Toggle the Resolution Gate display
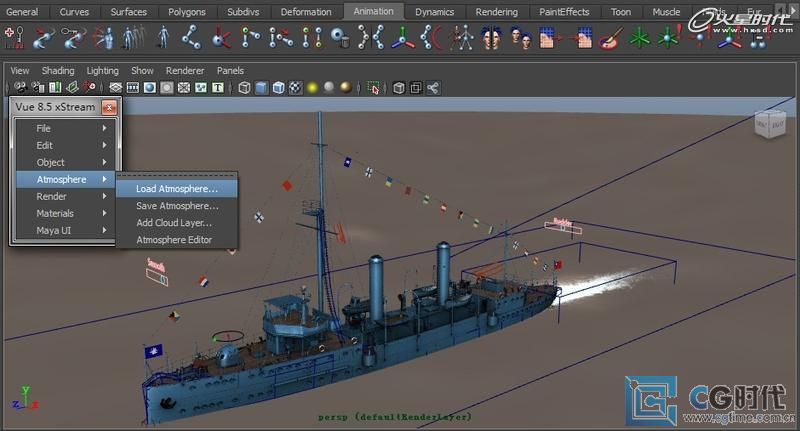 (x=149, y=88)
